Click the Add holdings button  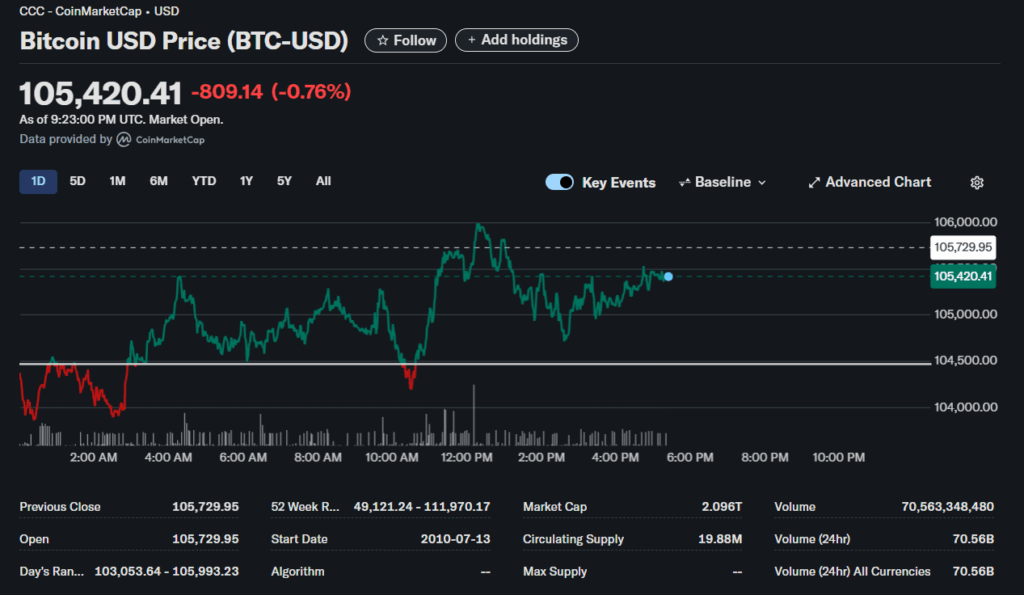coord(517,40)
